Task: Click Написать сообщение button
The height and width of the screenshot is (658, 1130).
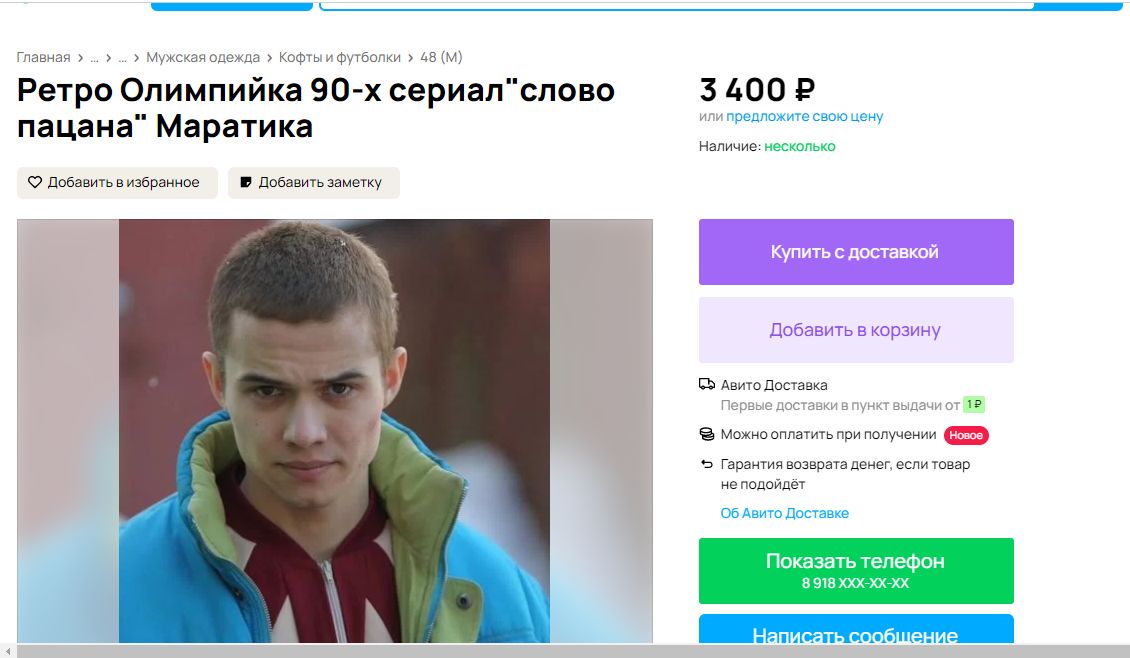Action: click(856, 629)
